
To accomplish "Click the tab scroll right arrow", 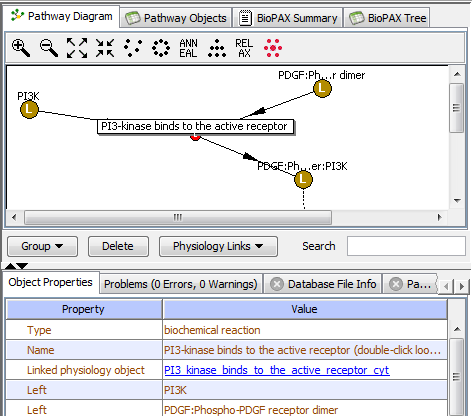I will click(462, 286).
